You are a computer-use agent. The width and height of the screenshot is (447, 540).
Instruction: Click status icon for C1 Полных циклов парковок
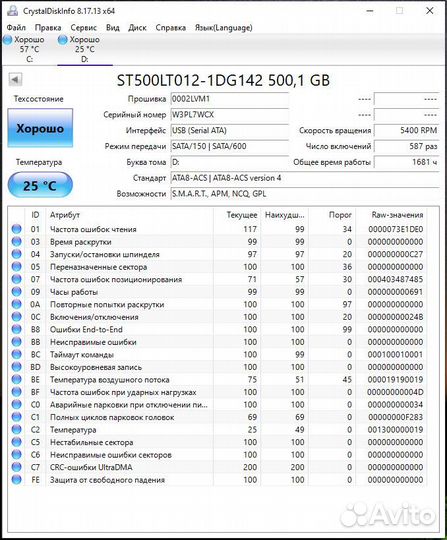[16, 417]
